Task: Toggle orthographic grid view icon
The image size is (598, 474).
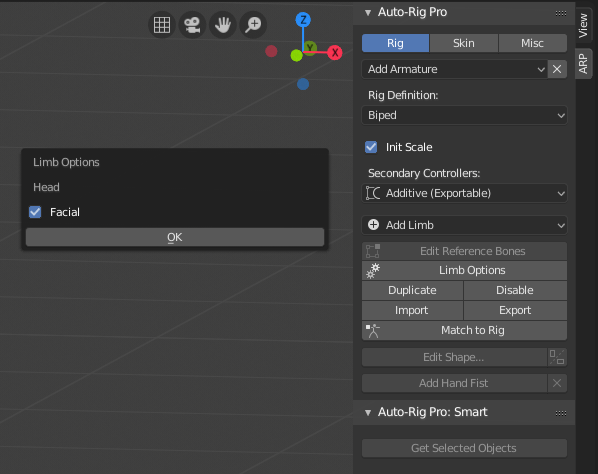Action: (162, 25)
